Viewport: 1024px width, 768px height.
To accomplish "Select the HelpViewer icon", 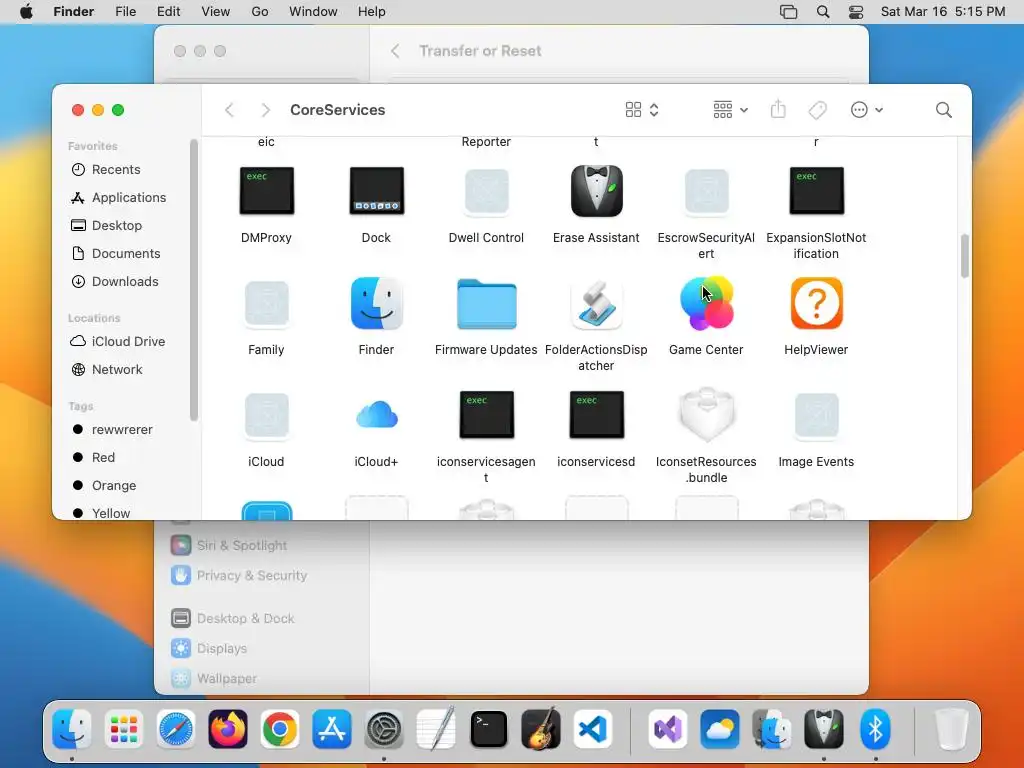I will point(816,303).
